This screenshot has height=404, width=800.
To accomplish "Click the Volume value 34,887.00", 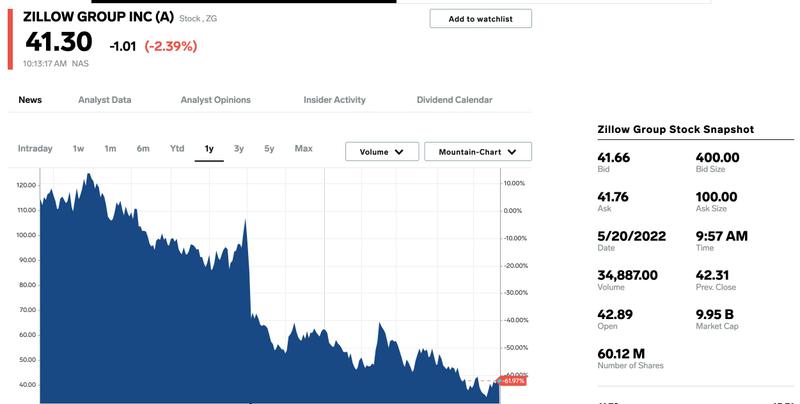I will (628, 275).
